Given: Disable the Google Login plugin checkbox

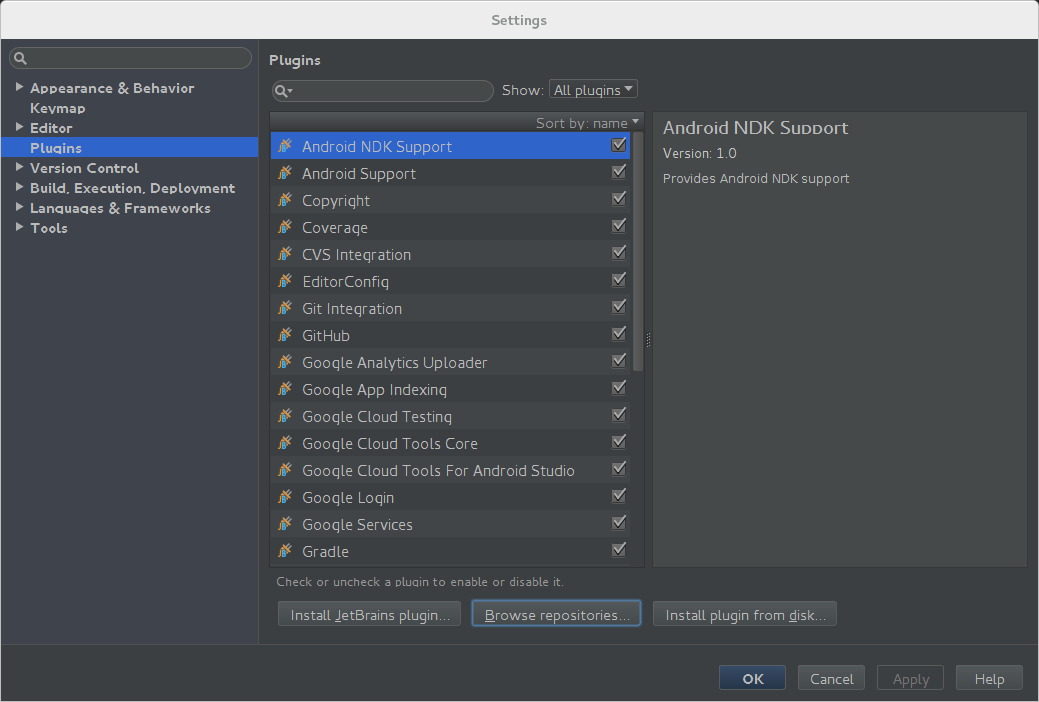Looking at the screenshot, I should [x=619, y=496].
